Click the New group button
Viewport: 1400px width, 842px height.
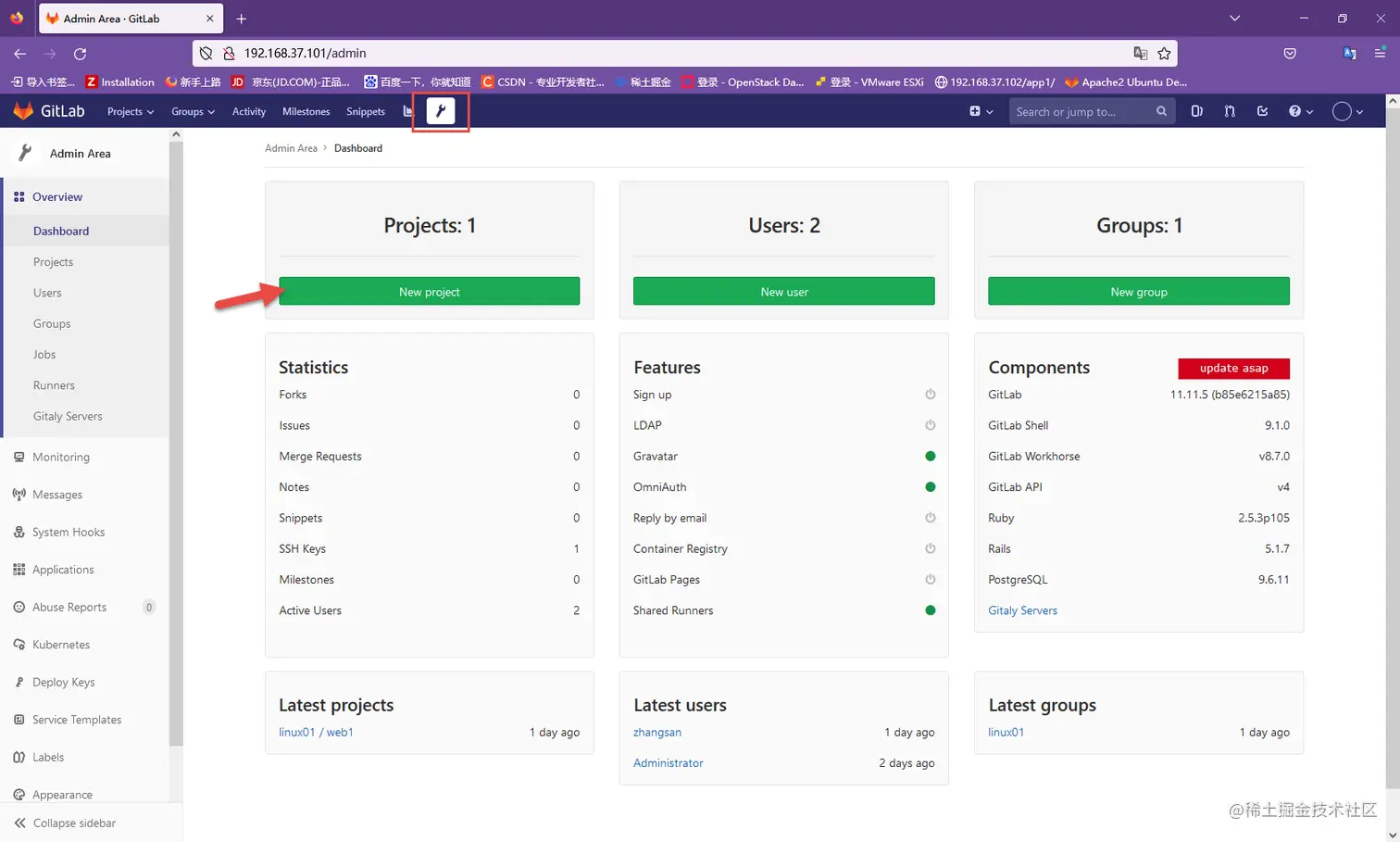(x=1139, y=291)
